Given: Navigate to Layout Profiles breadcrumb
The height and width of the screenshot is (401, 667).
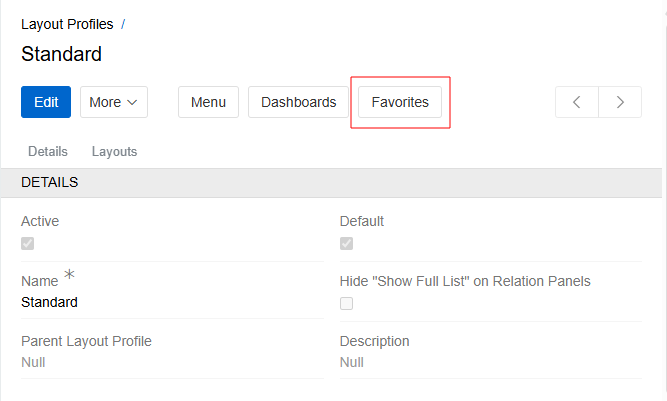Looking at the screenshot, I should pyautogui.click(x=67, y=24).
